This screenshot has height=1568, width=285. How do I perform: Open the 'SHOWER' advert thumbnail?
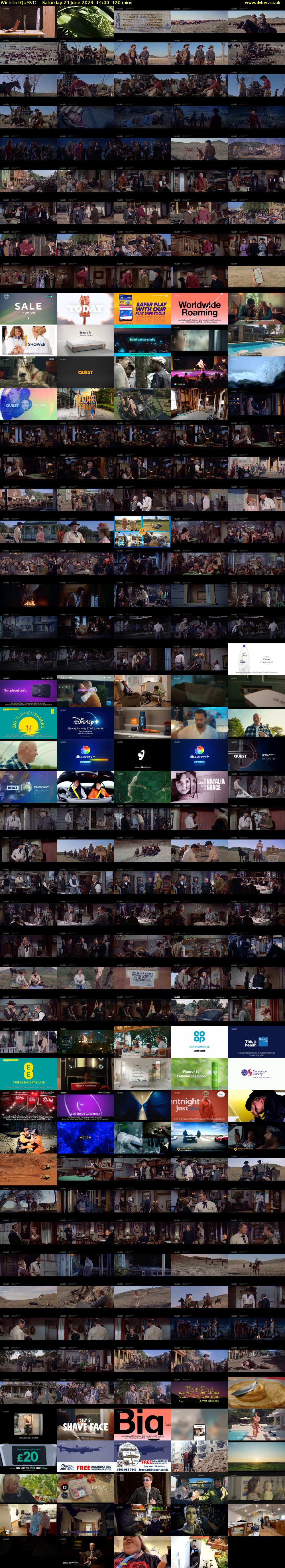pyautogui.click(x=28, y=340)
